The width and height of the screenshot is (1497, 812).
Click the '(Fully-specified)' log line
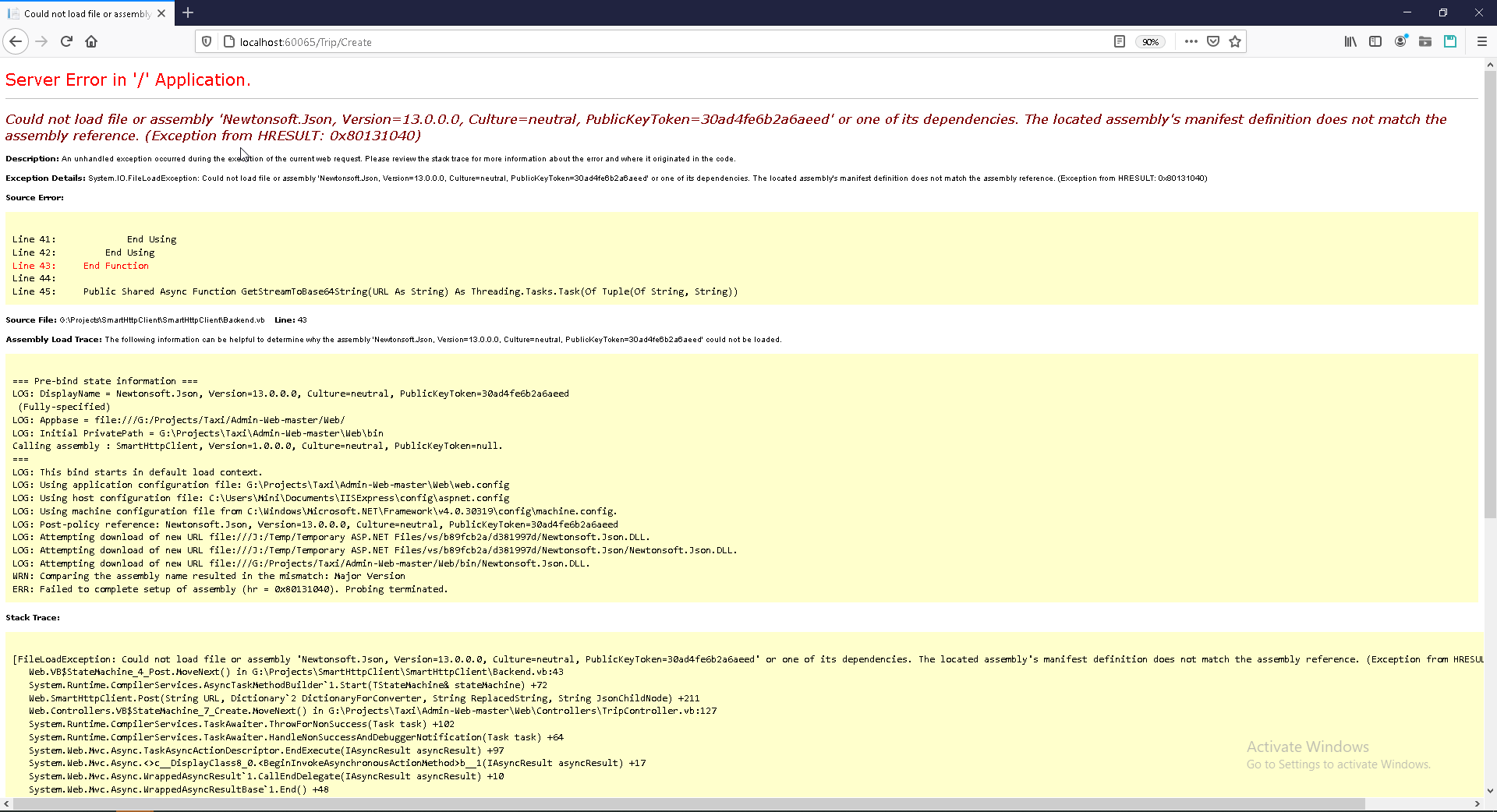click(x=65, y=407)
